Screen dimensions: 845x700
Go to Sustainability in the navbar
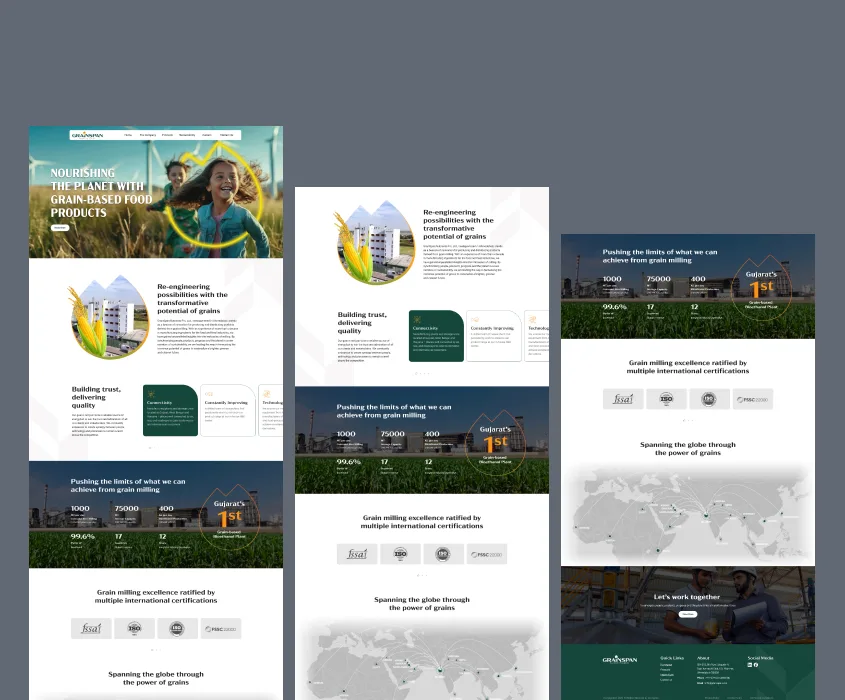point(187,135)
